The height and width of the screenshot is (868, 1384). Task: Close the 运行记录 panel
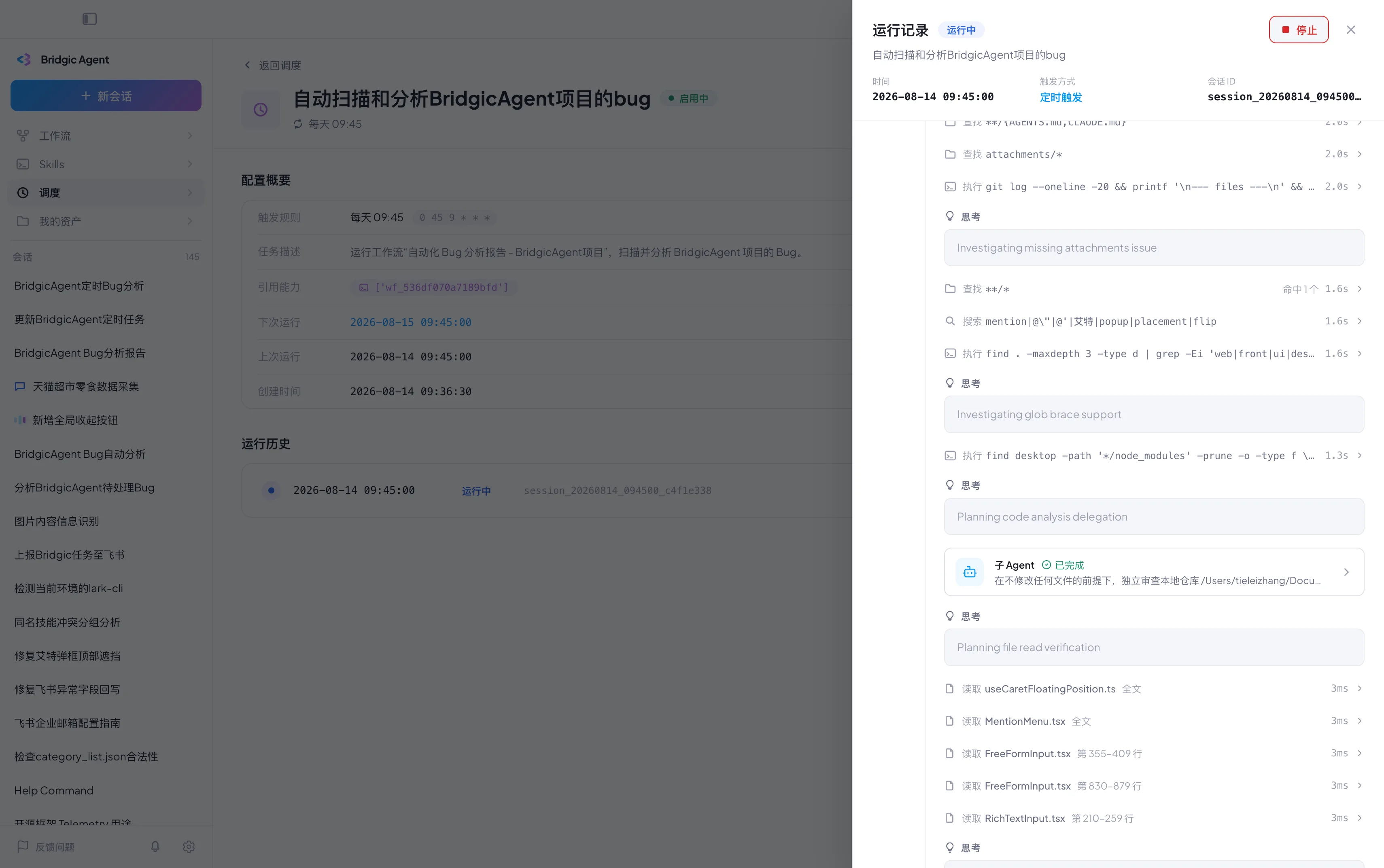[x=1351, y=30]
